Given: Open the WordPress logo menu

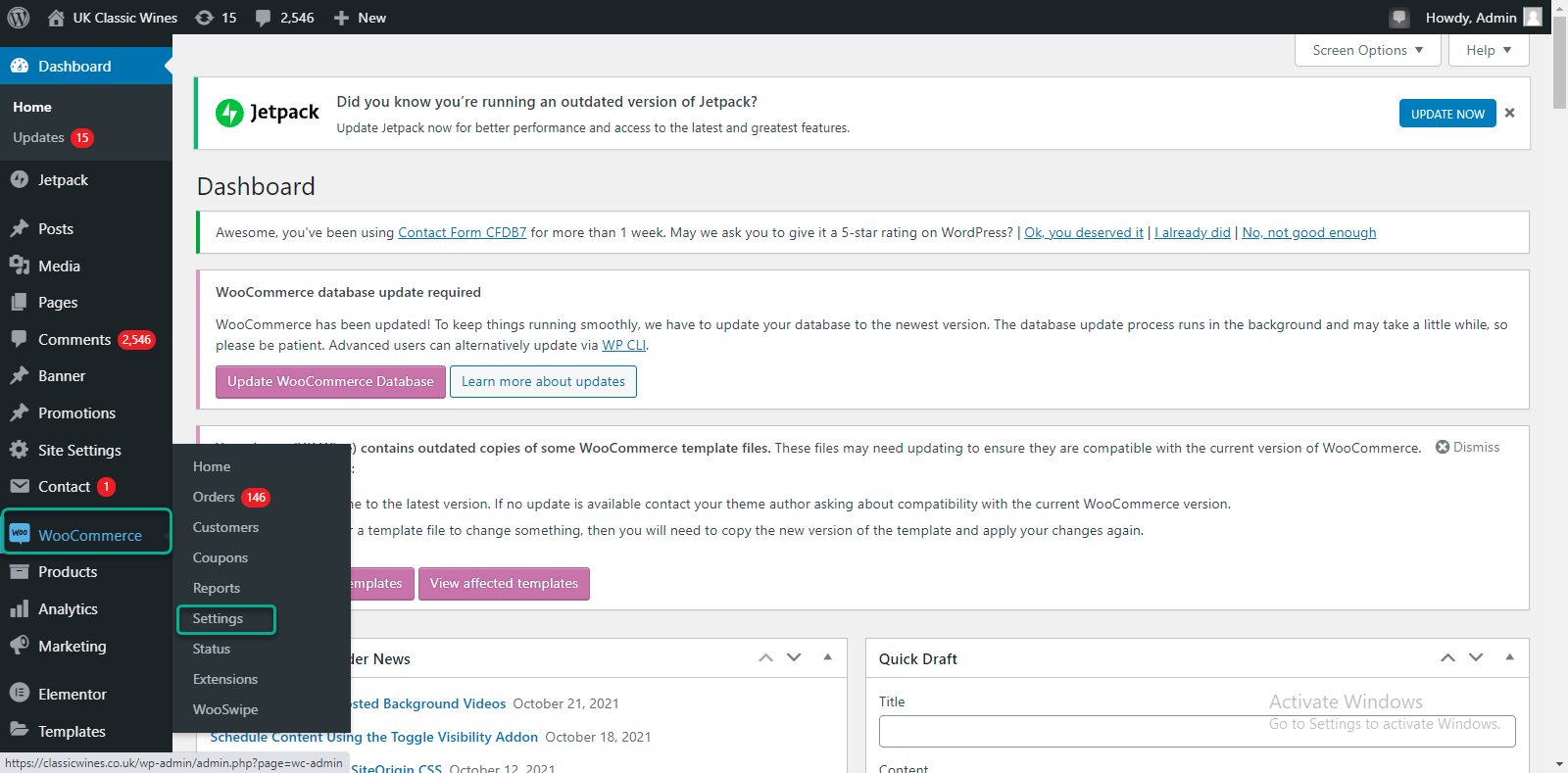Looking at the screenshot, I should pos(19,18).
